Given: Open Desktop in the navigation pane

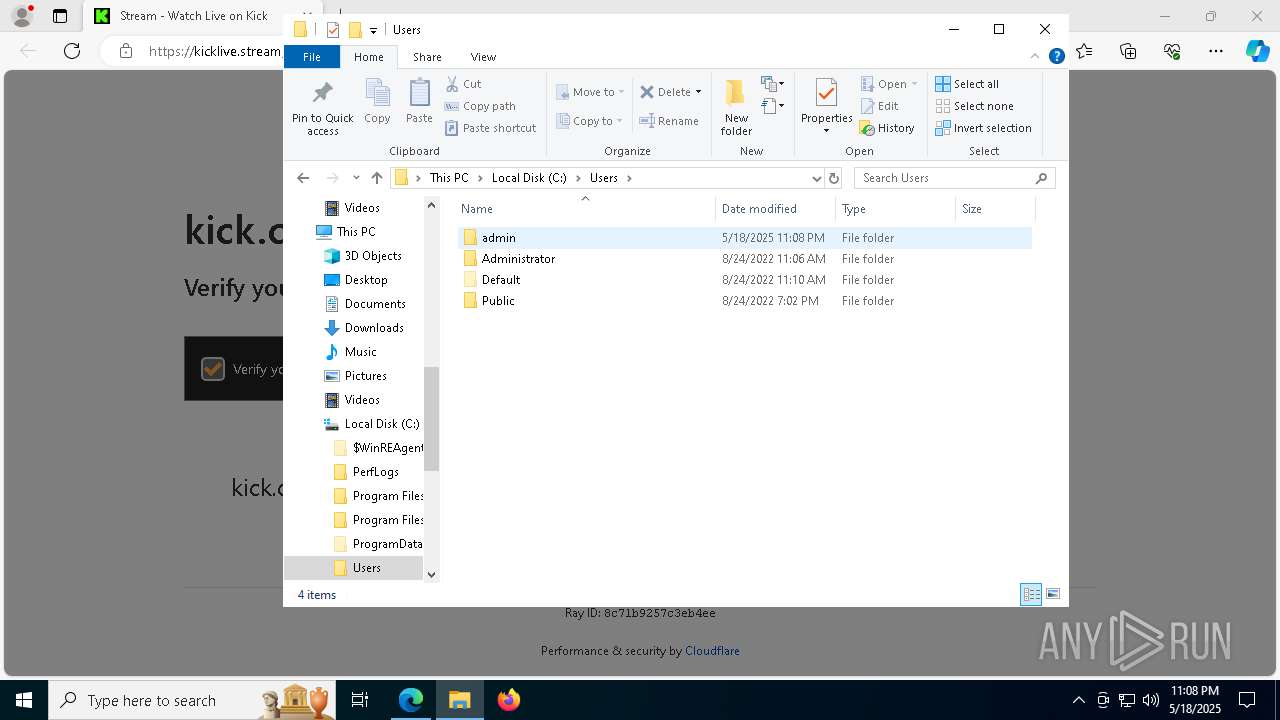Looking at the screenshot, I should [x=356, y=280].
